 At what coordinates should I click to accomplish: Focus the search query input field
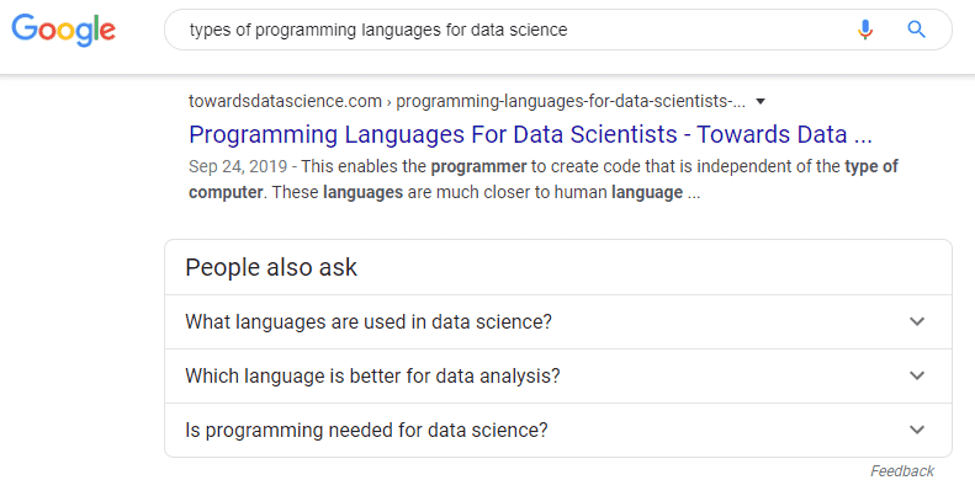[500, 30]
